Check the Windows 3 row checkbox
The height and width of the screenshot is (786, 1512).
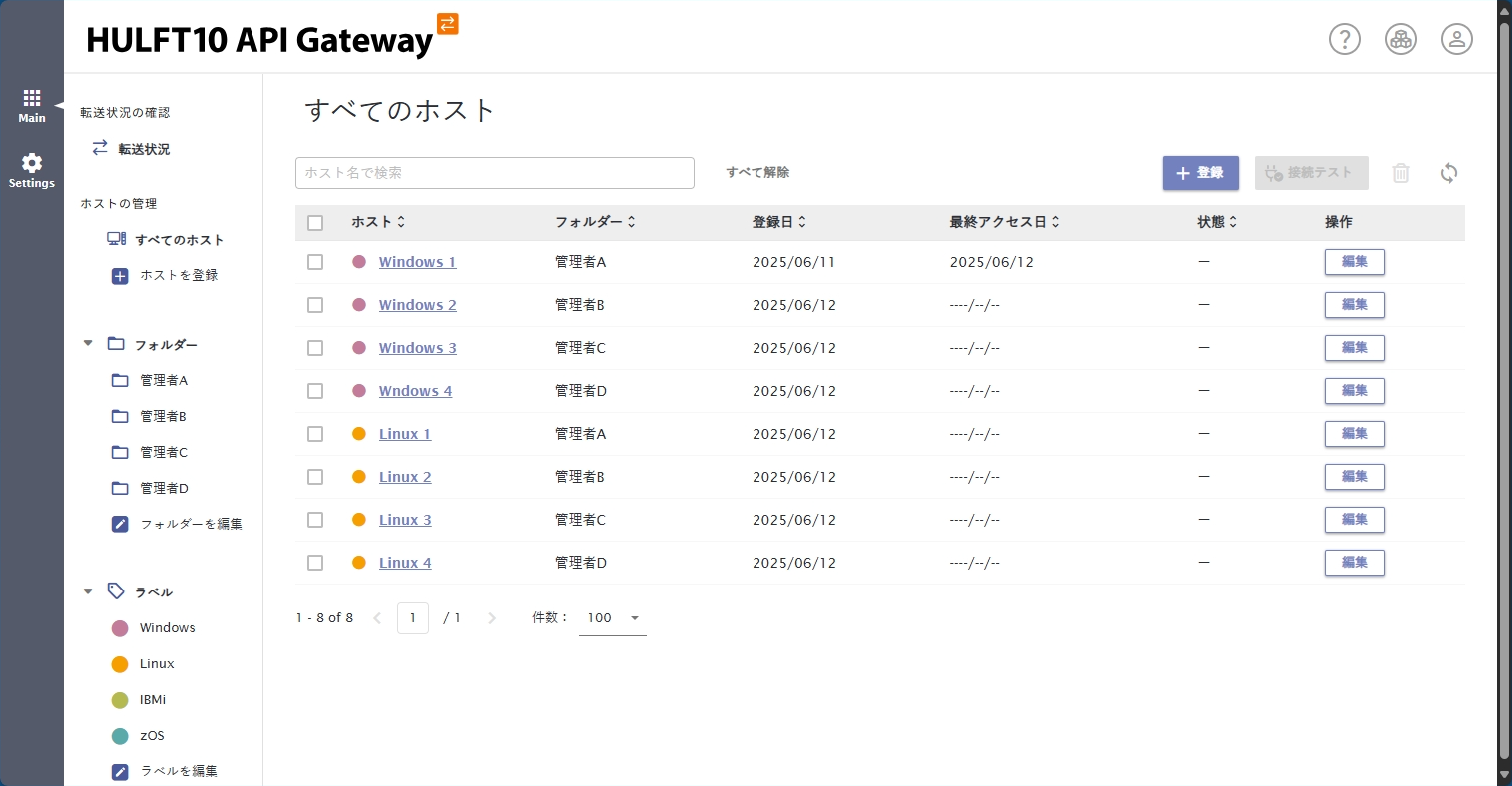(315, 348)
